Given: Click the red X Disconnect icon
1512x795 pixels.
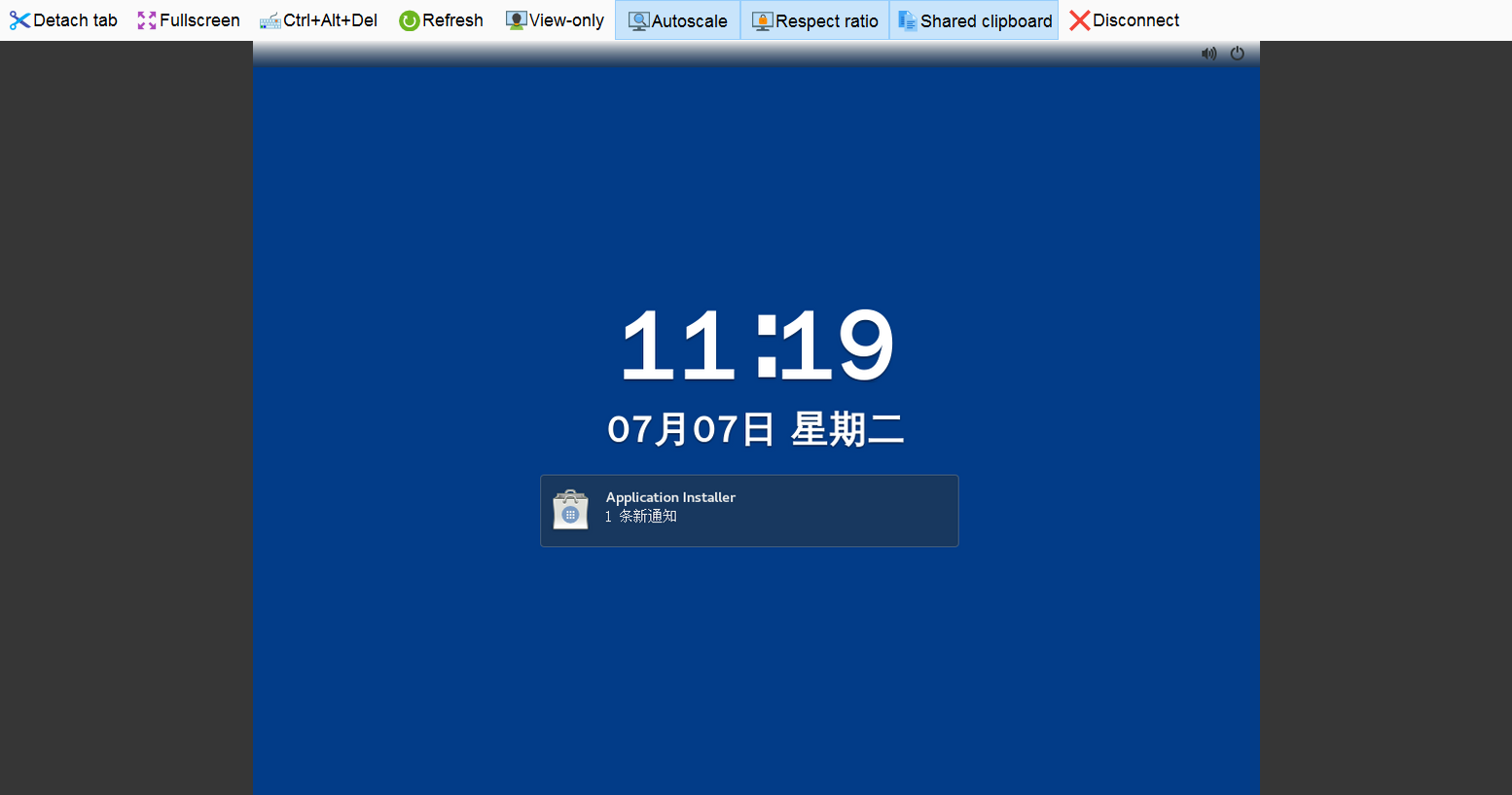Looking at the screenshot, I should [1079, 19].
